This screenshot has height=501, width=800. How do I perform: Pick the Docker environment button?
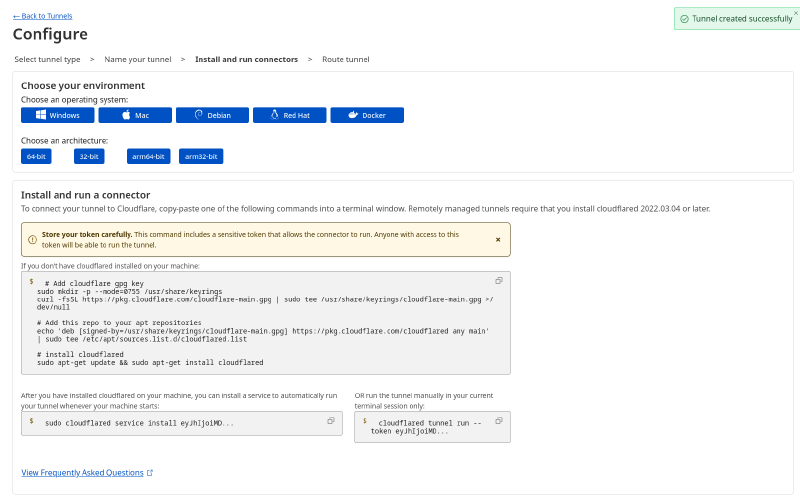367,115
